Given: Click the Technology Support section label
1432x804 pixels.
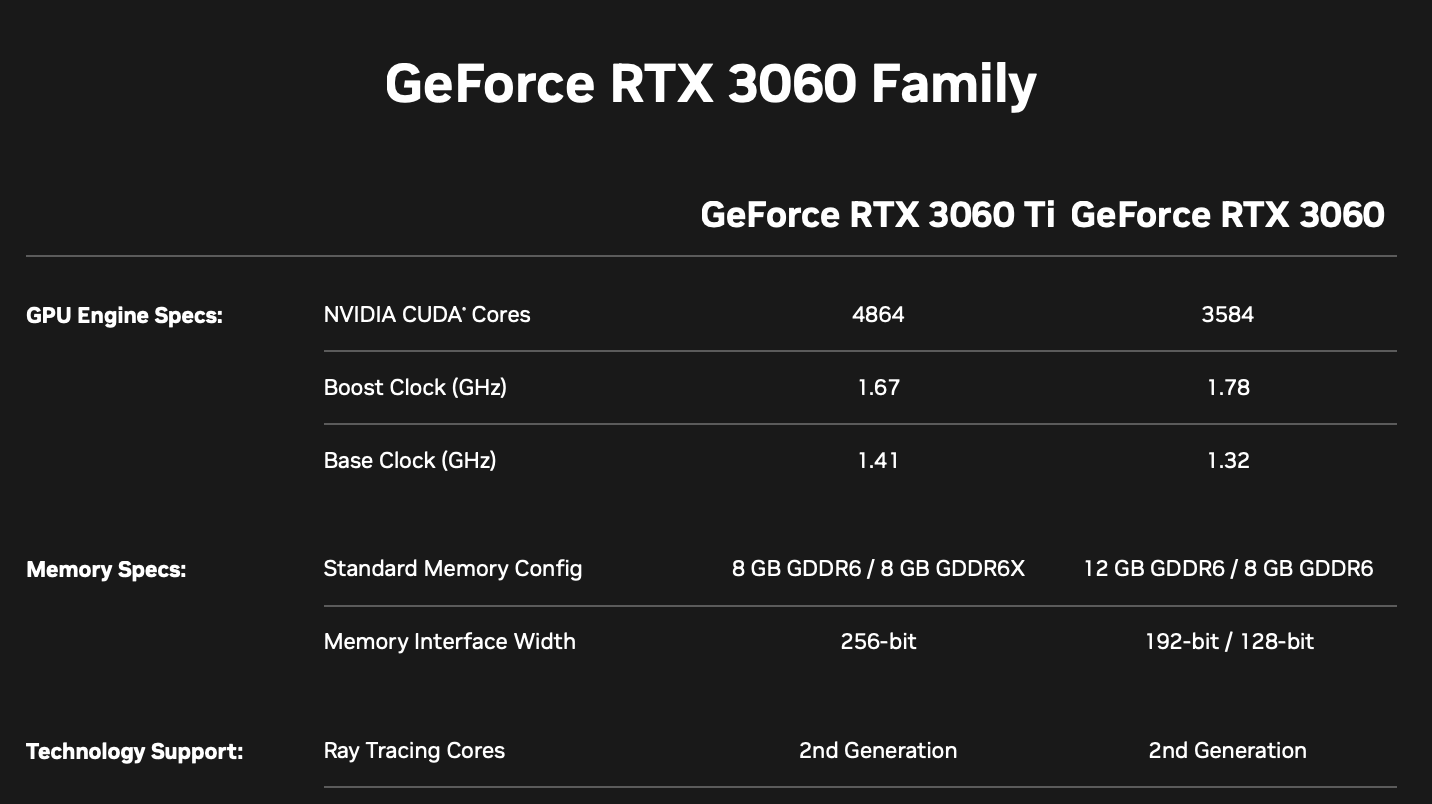Looking at the screenshot, I should (134, 751).
